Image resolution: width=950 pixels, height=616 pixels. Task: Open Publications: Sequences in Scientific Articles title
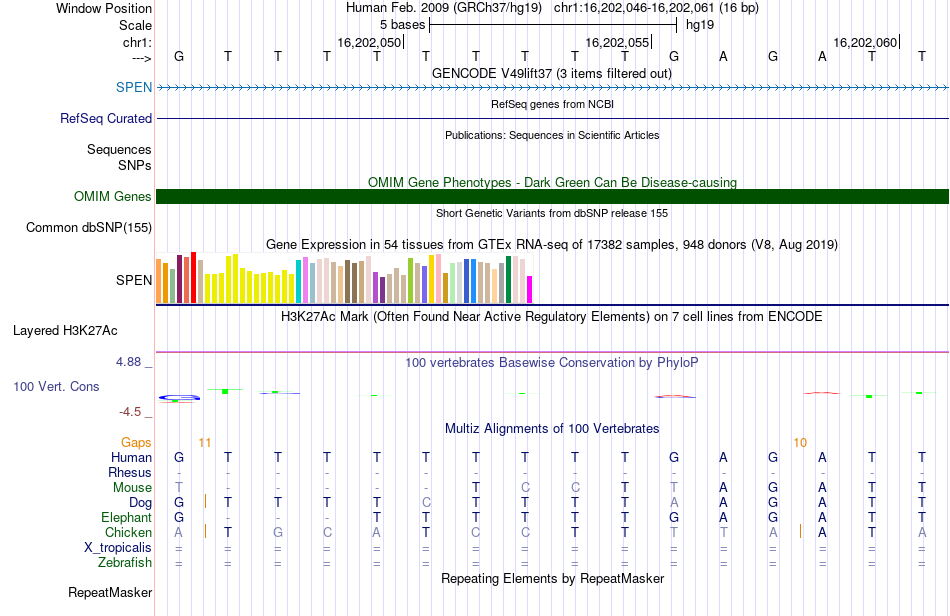pos(552,135)
